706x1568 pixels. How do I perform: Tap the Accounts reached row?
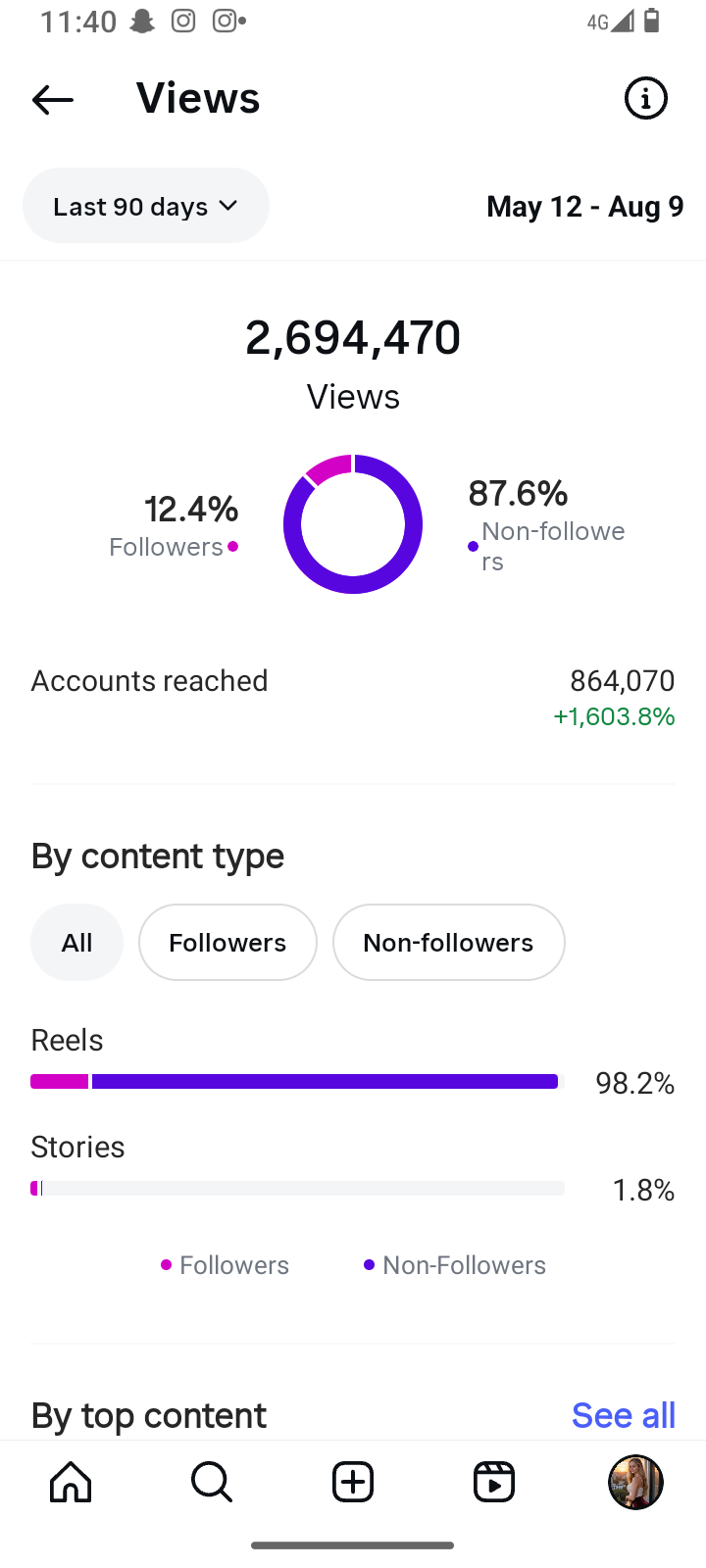coord(353,698)
